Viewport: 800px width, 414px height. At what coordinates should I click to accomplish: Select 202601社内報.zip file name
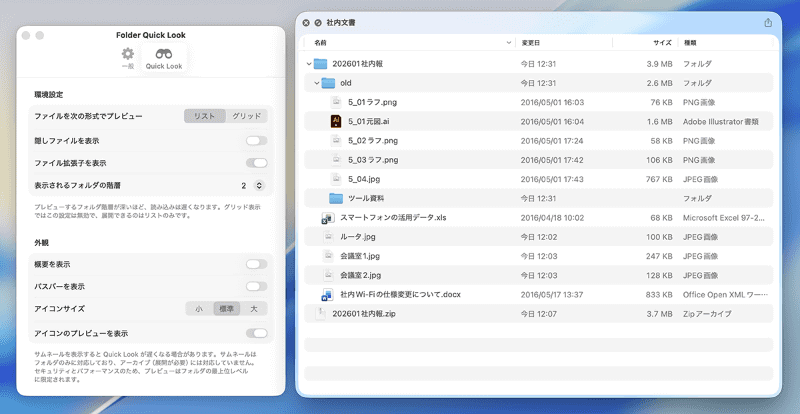coord(364,314)
